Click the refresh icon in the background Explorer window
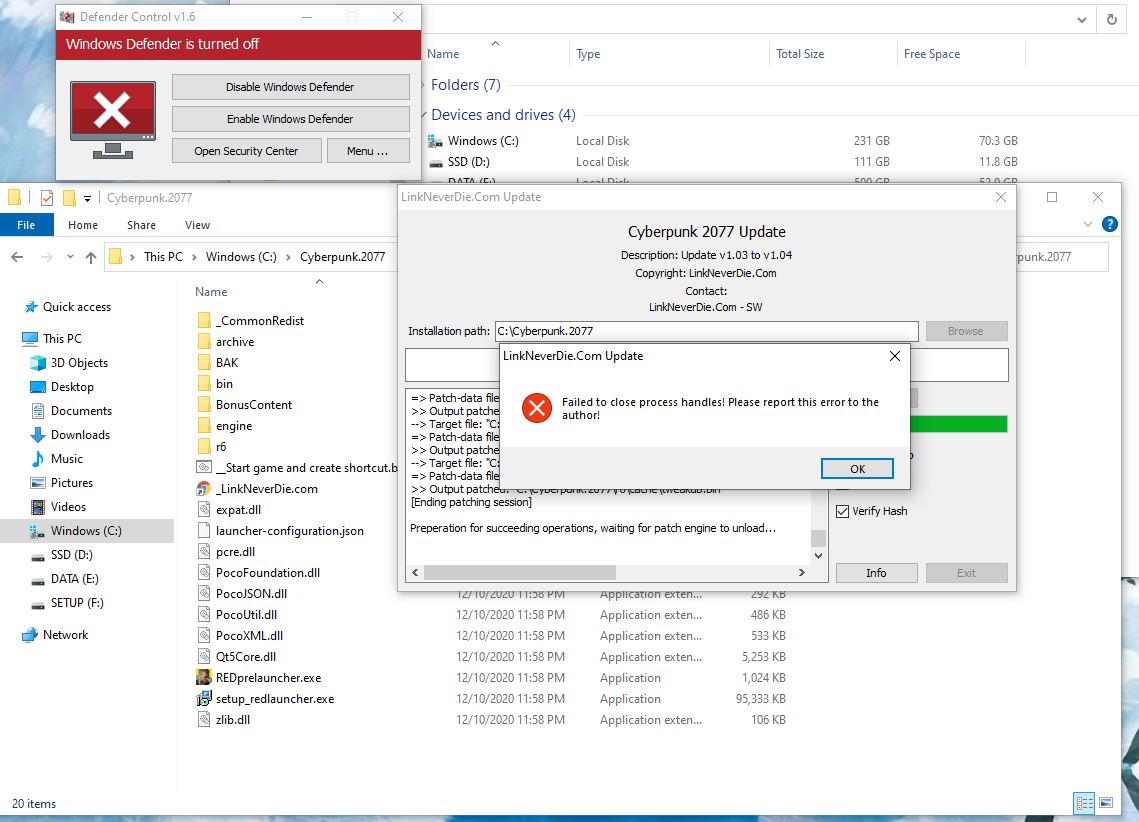 [1111, 19]
